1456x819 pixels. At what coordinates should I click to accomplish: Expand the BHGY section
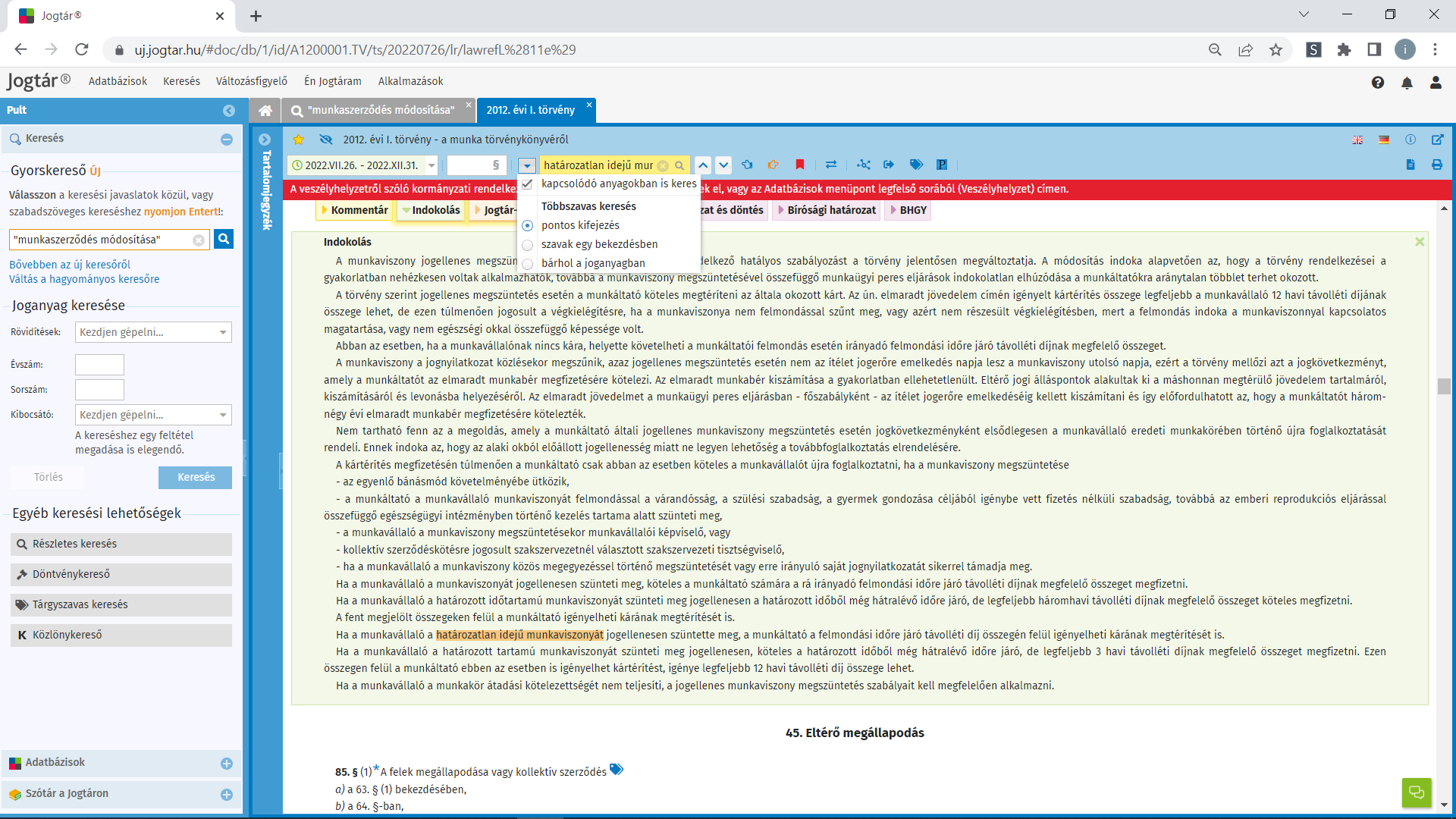click(x=908, y=210)
